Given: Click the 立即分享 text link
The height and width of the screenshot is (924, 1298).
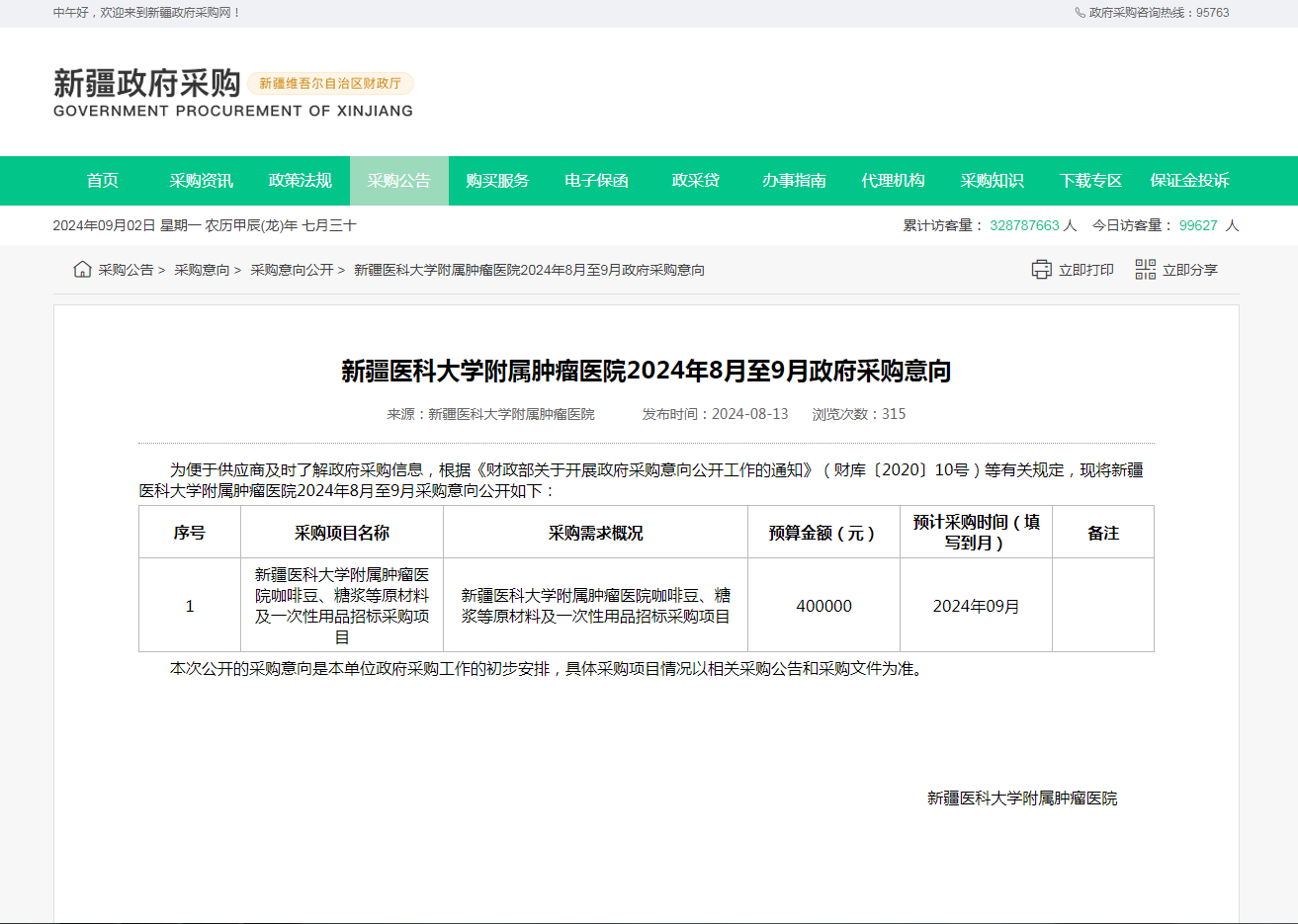Looking at the screenshot, I should (x=1190, y=270).
